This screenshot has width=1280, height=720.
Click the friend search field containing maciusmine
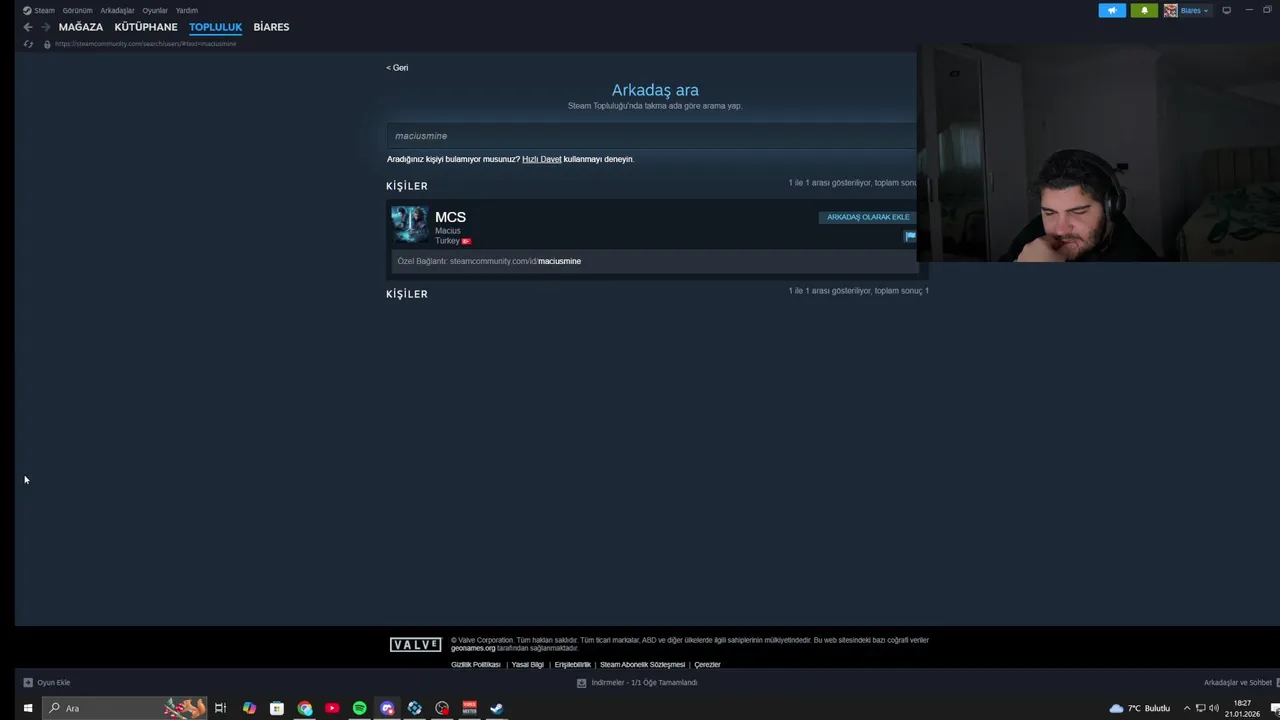click(651, 136)
